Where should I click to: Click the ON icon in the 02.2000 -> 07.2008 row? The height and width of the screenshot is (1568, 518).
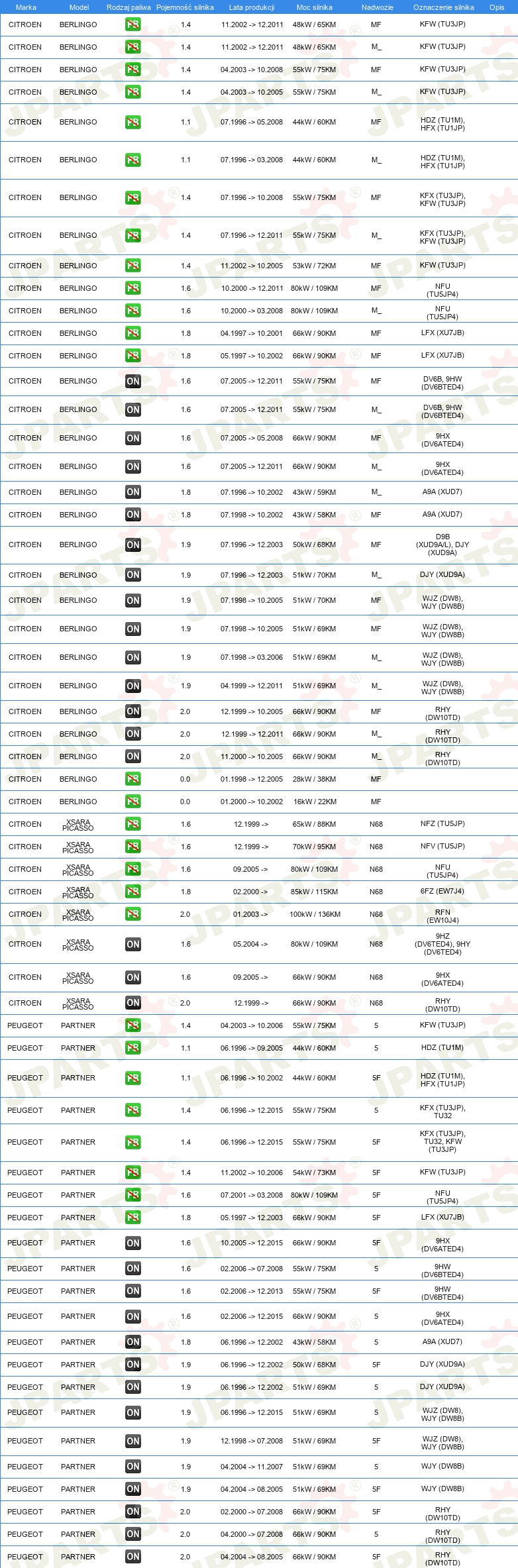click(133, 1512)
